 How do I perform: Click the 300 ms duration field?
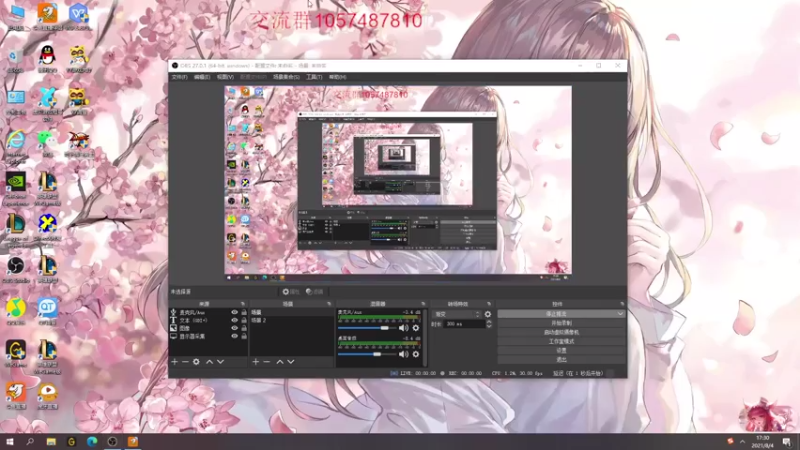(464, 324)
